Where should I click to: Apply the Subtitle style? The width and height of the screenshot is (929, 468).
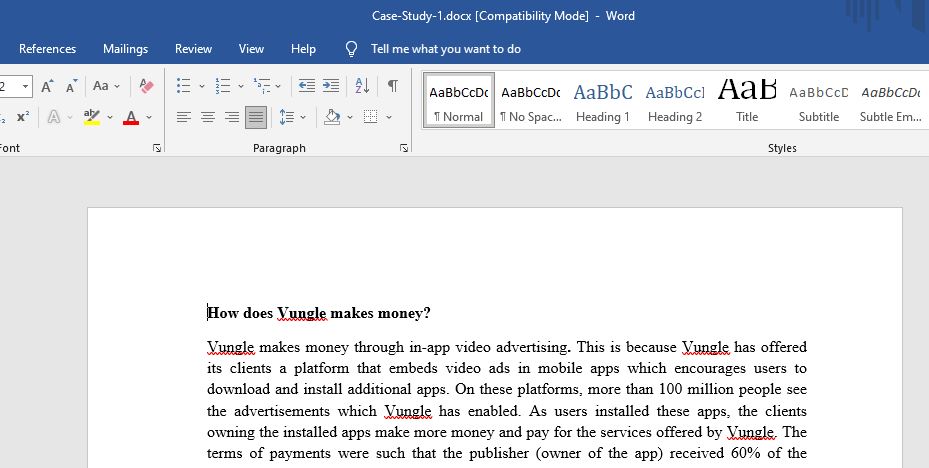coord(819,100)
